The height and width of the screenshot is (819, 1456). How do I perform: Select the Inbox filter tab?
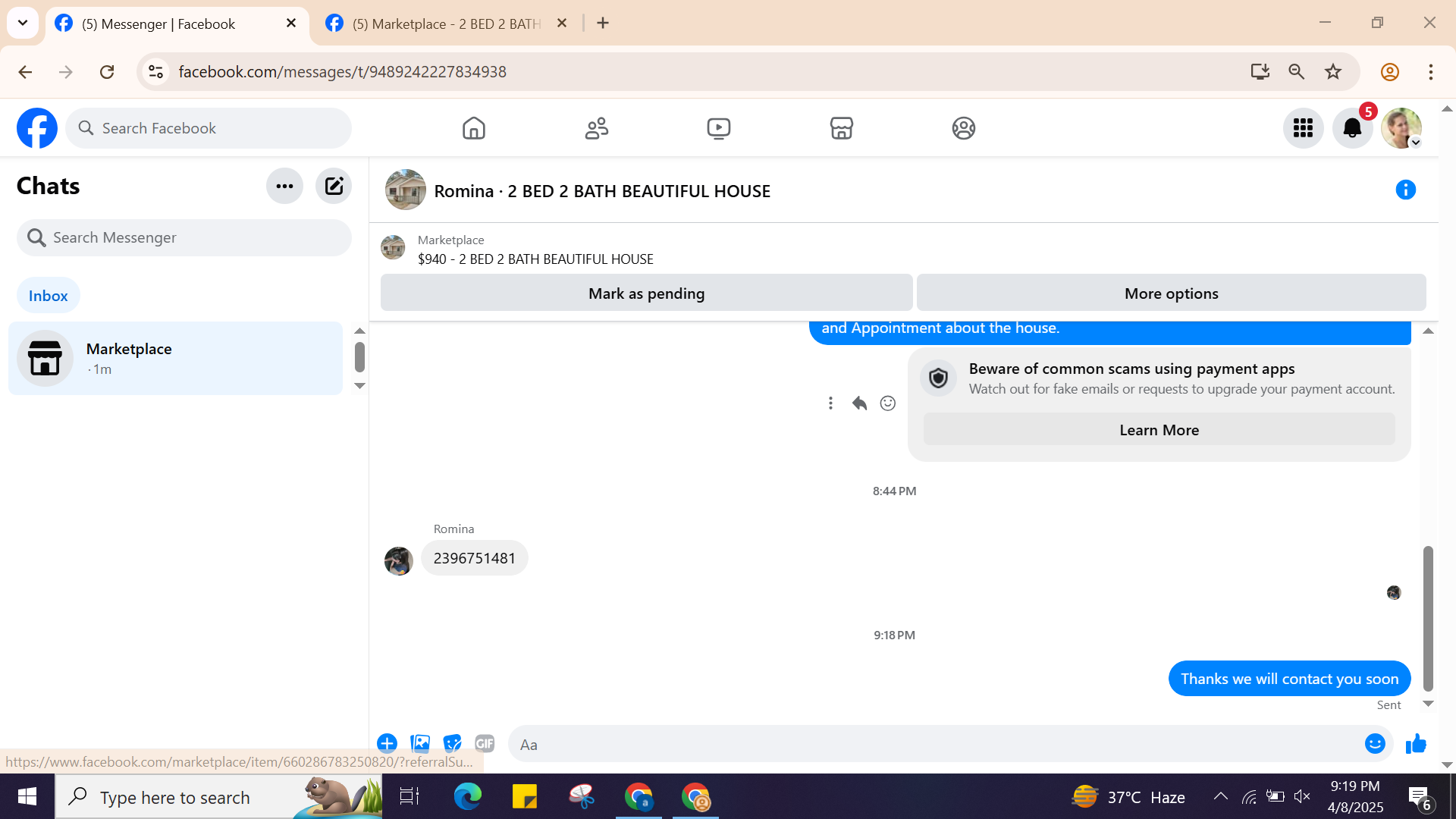[x=48, y=296]
